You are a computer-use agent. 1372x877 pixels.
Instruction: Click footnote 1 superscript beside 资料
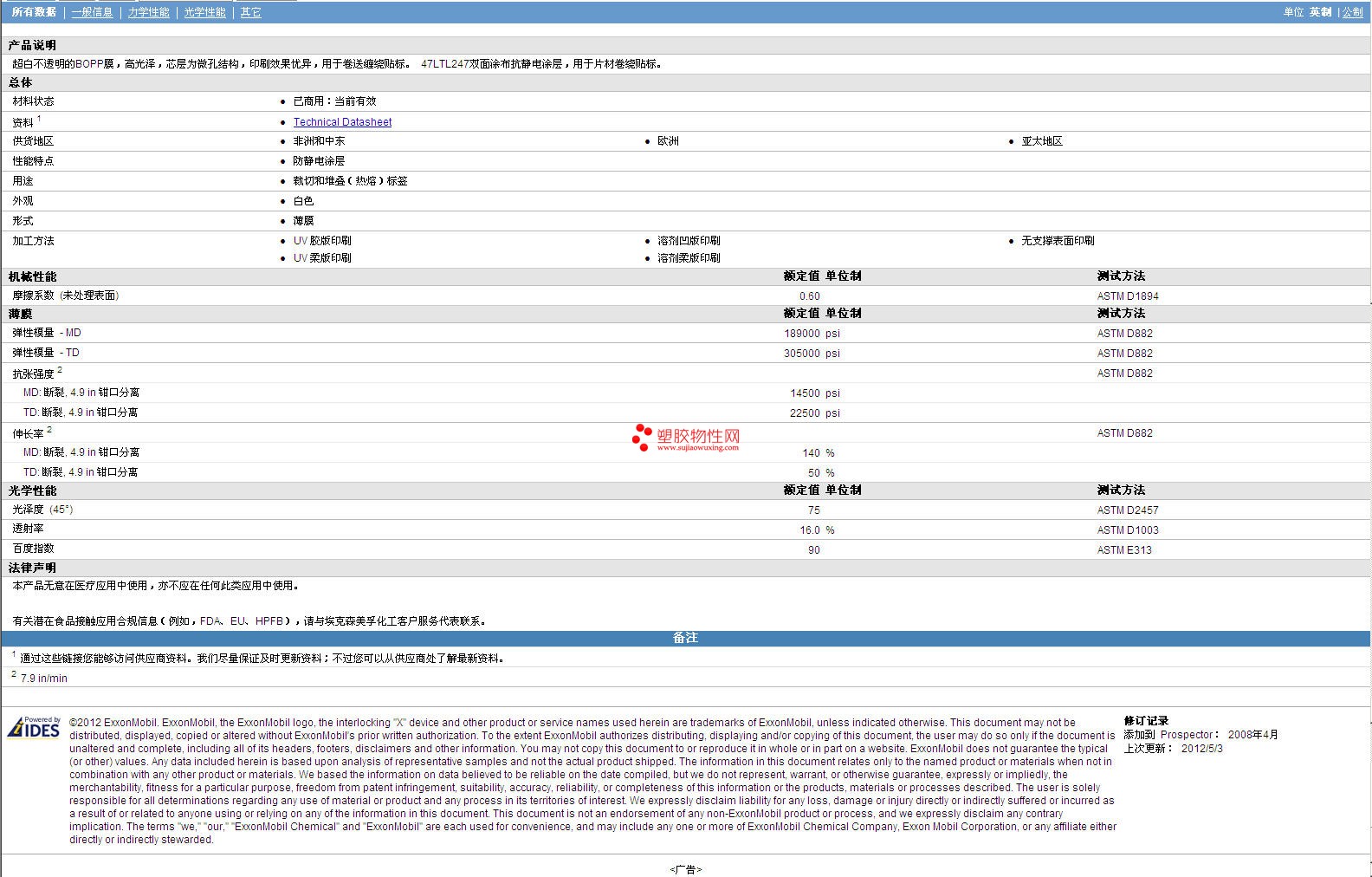click(39, 119)
